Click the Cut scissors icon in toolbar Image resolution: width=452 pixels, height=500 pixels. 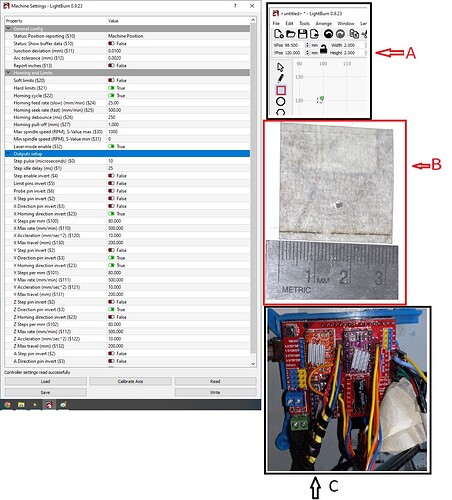(x=364, y=34)
